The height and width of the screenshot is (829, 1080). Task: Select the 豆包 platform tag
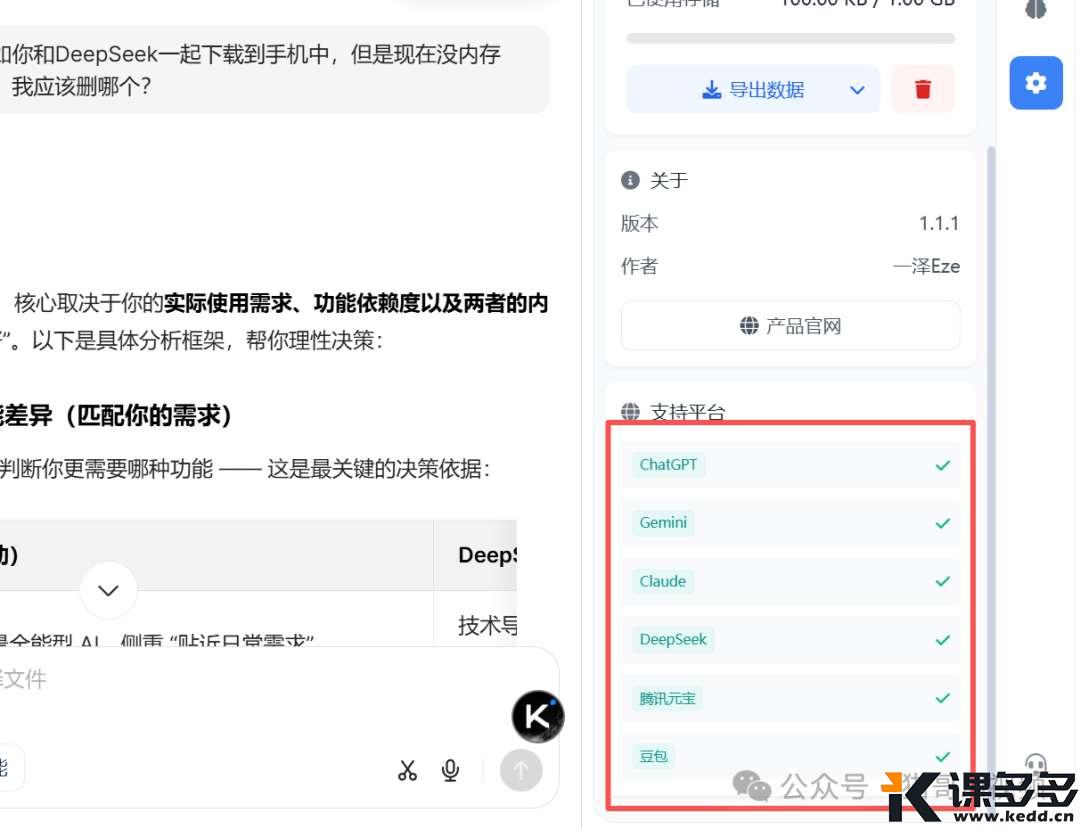pyautogui.click(x=653, y=756)
